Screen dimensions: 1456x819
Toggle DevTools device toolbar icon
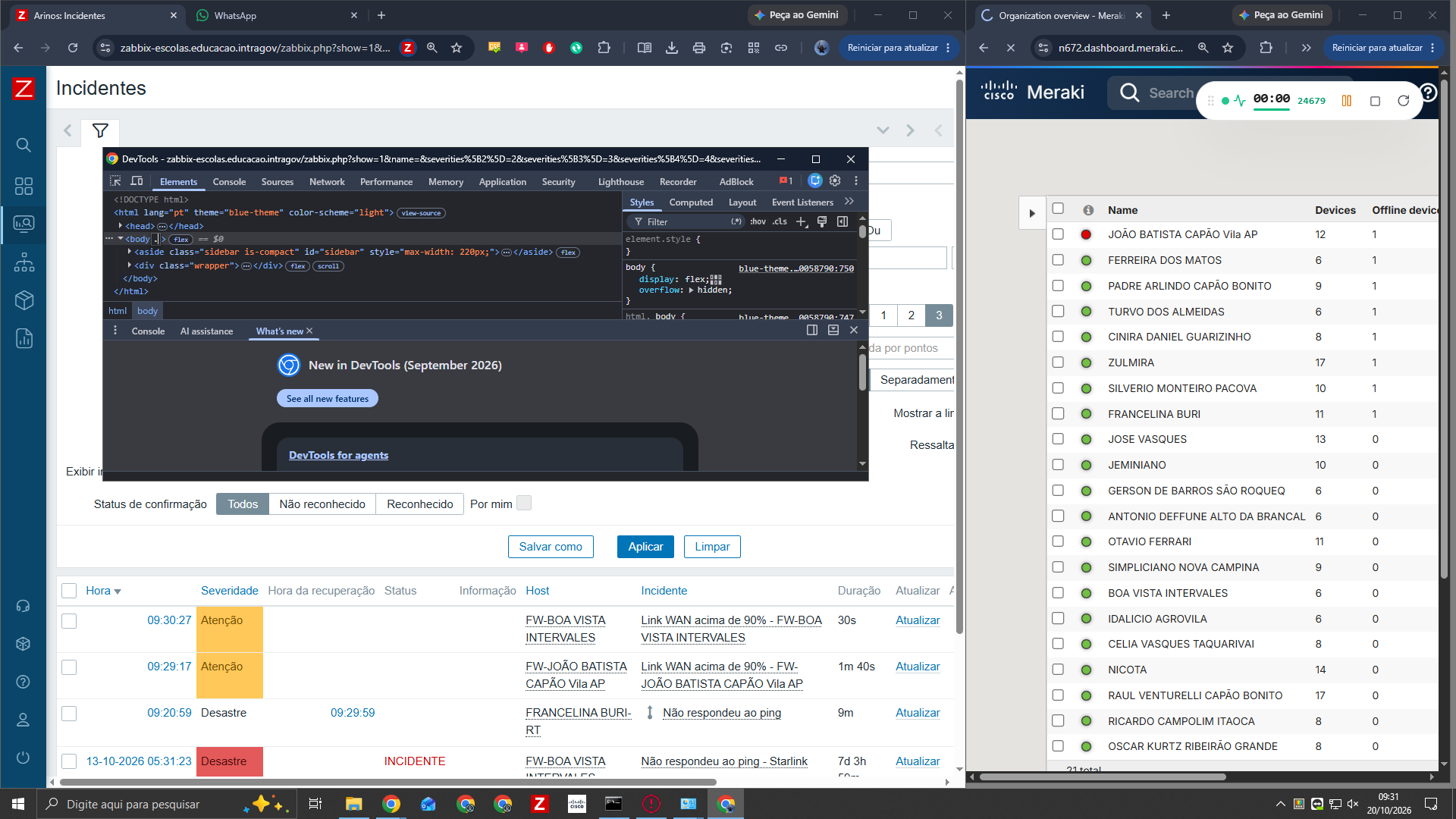coord(136,181)
